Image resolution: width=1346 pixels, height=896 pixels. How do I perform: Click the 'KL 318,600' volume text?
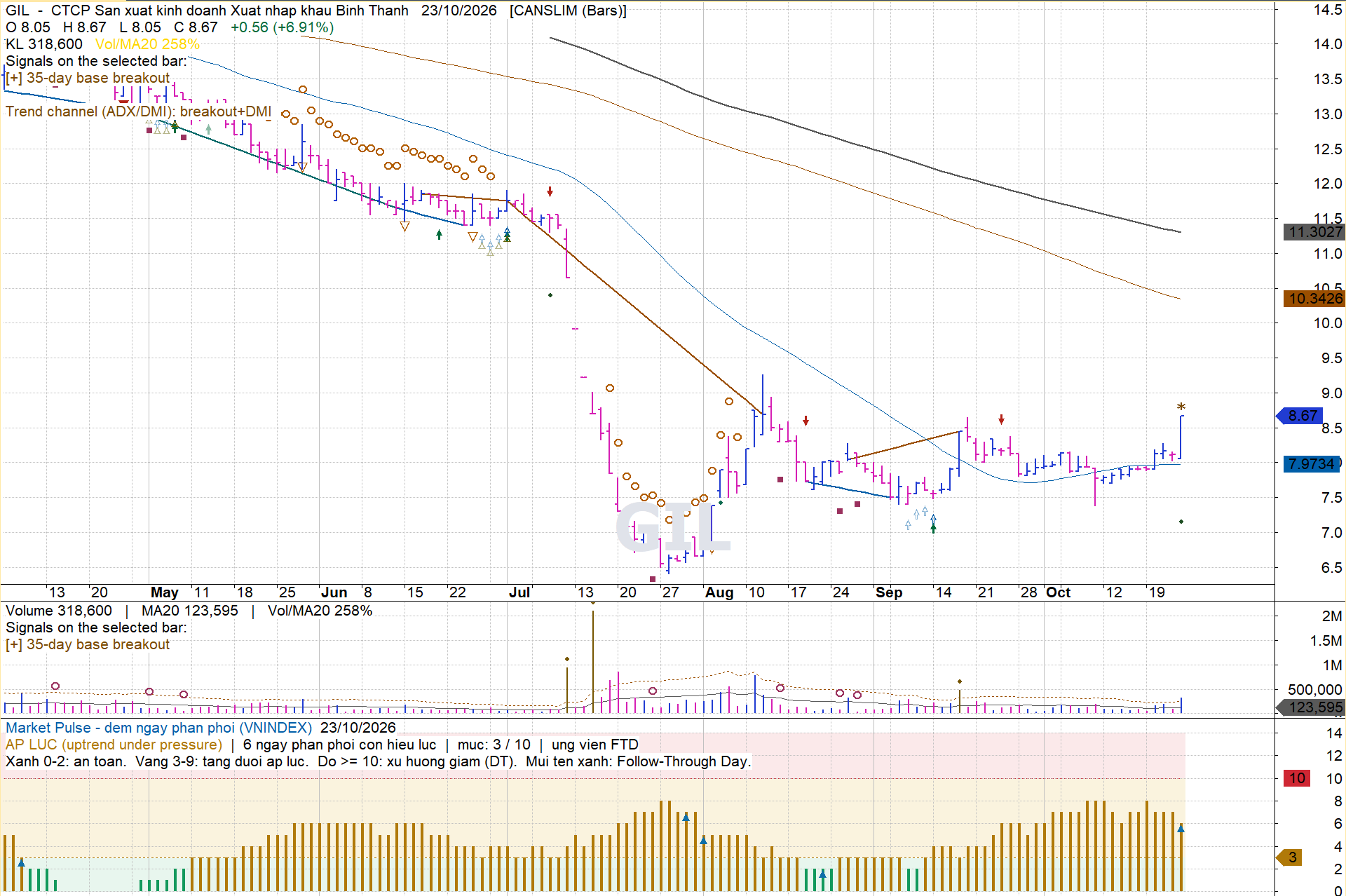coord(44,44)
